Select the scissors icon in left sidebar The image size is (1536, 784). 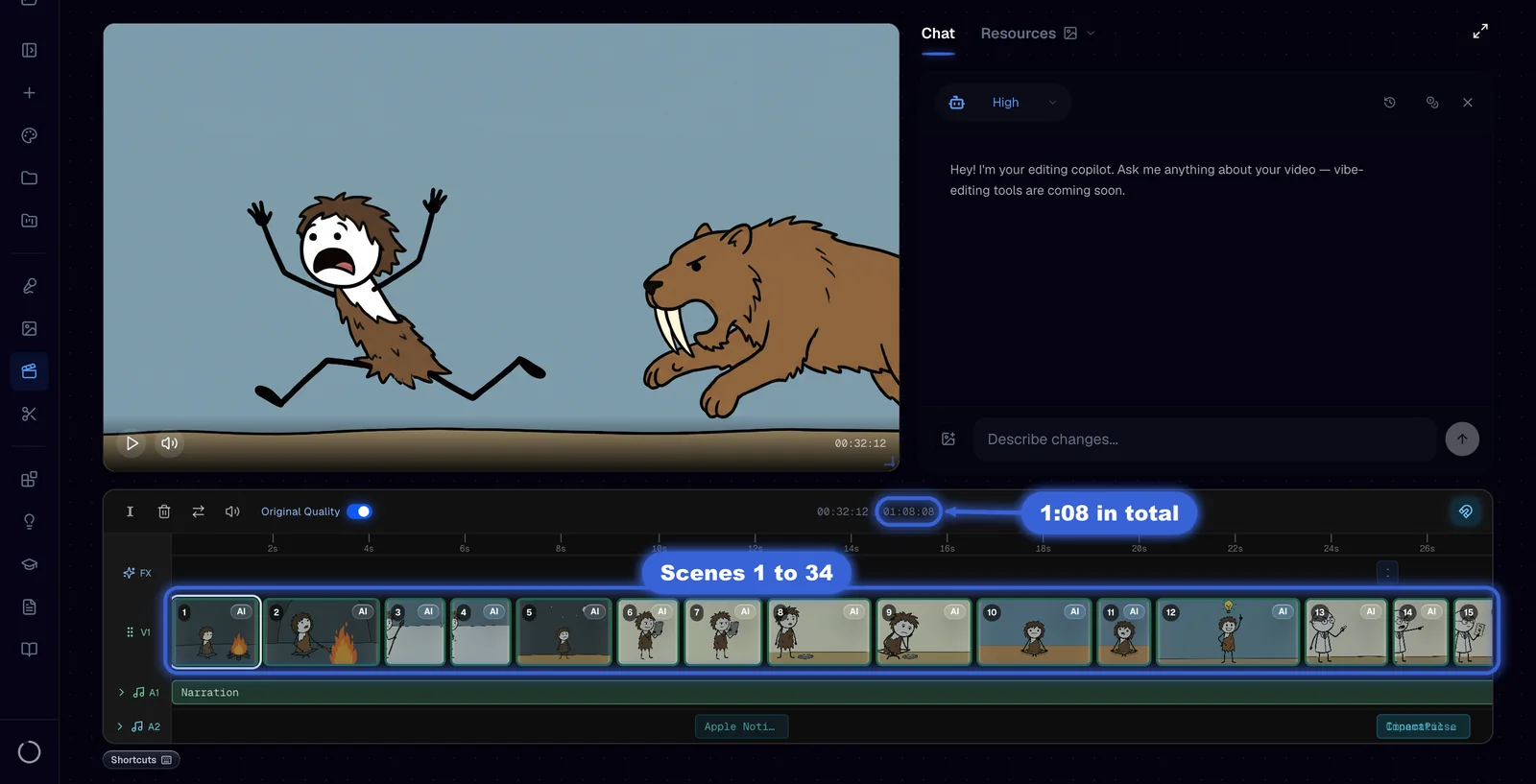point(29,414)
